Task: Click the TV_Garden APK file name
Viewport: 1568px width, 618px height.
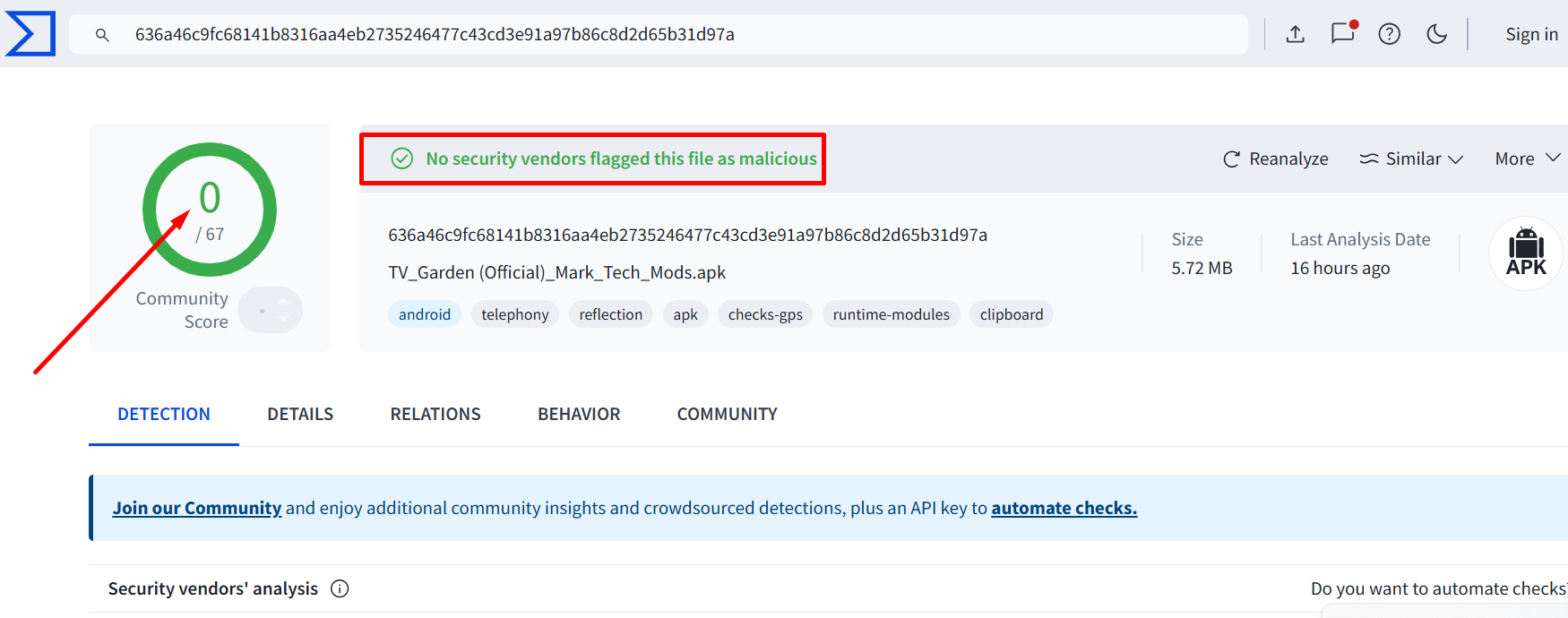Action: coord(556,272)
